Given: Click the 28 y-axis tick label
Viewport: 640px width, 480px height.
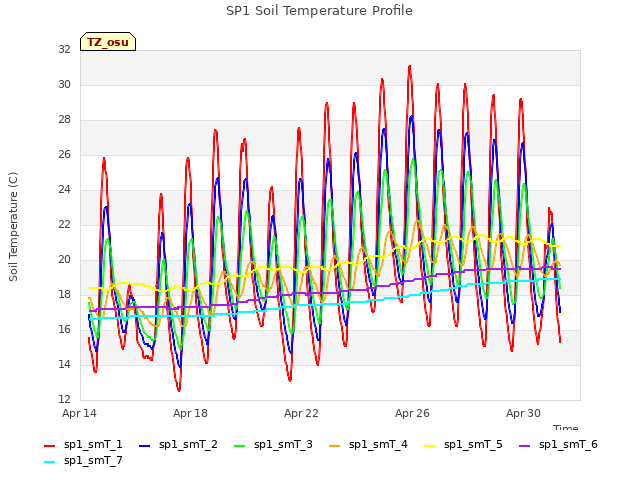Looking at the screenshot, I should click(x=64, y=120).
